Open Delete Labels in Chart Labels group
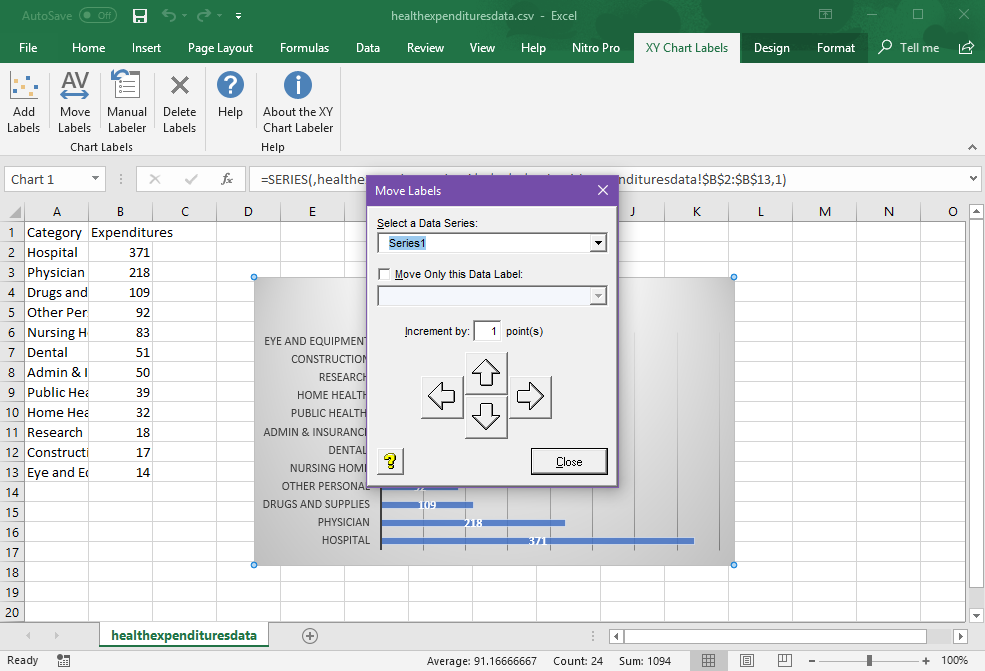 (179, 99)
